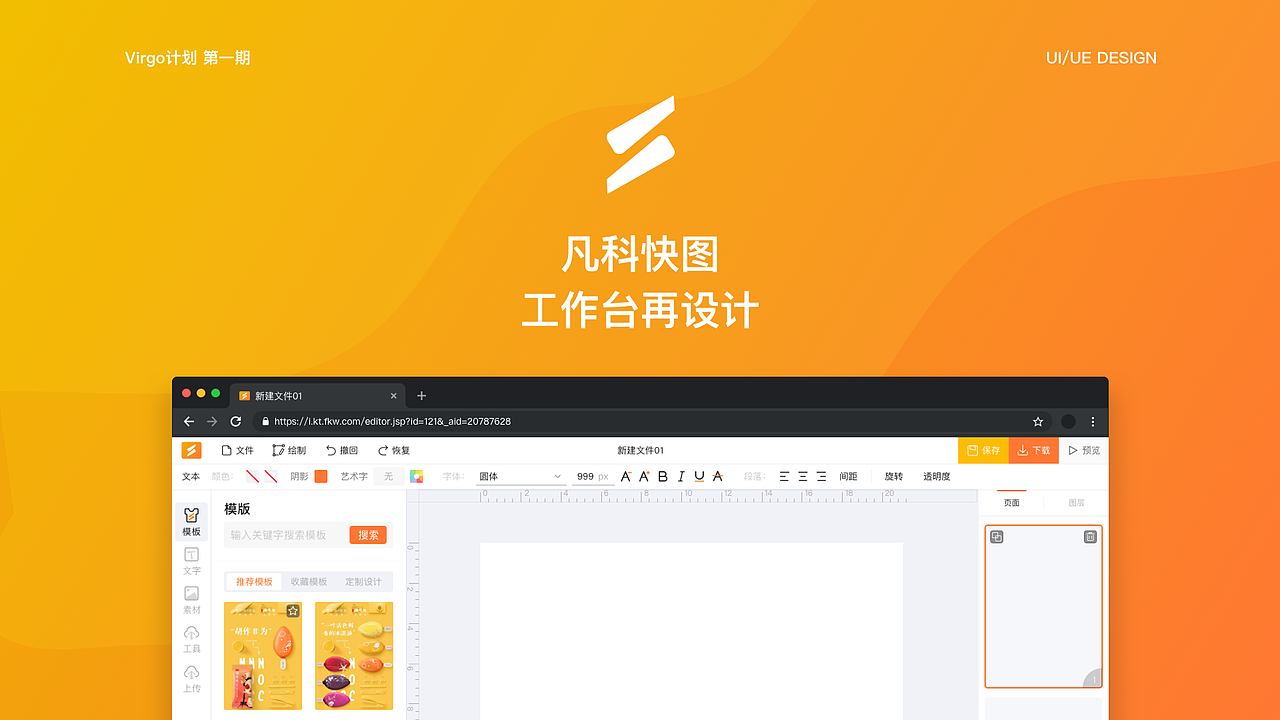Click the 恢复 redo arrow in the toolbar
1280x720 pixels.
(393, 450)
